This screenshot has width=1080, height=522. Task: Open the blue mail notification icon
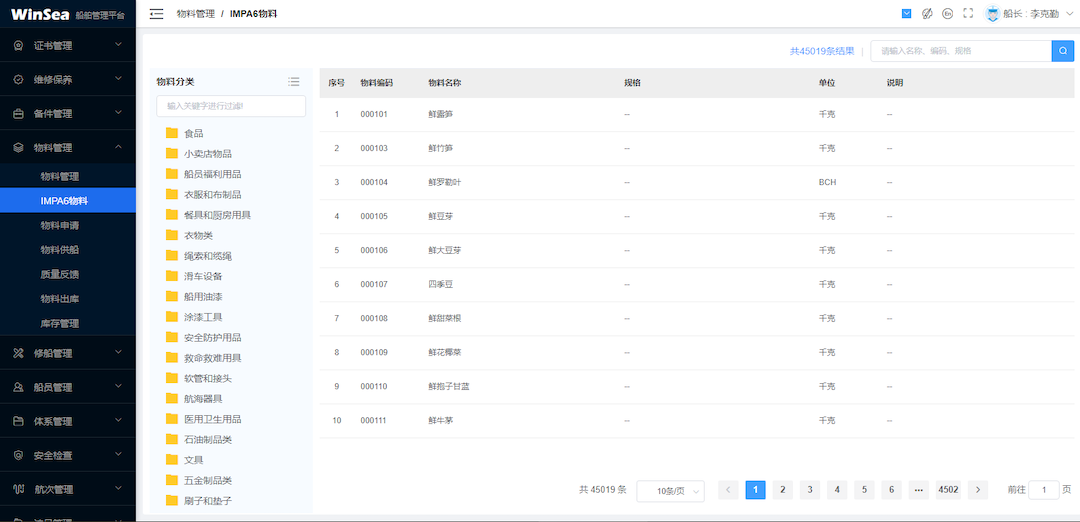pyautogui.click(x=906, y=13)
